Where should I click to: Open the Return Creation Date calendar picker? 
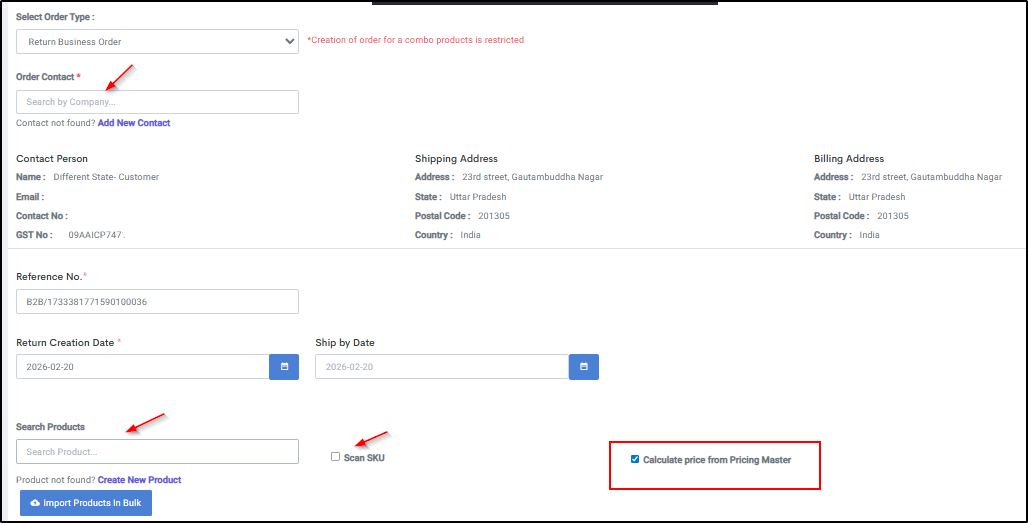point(284,367)
